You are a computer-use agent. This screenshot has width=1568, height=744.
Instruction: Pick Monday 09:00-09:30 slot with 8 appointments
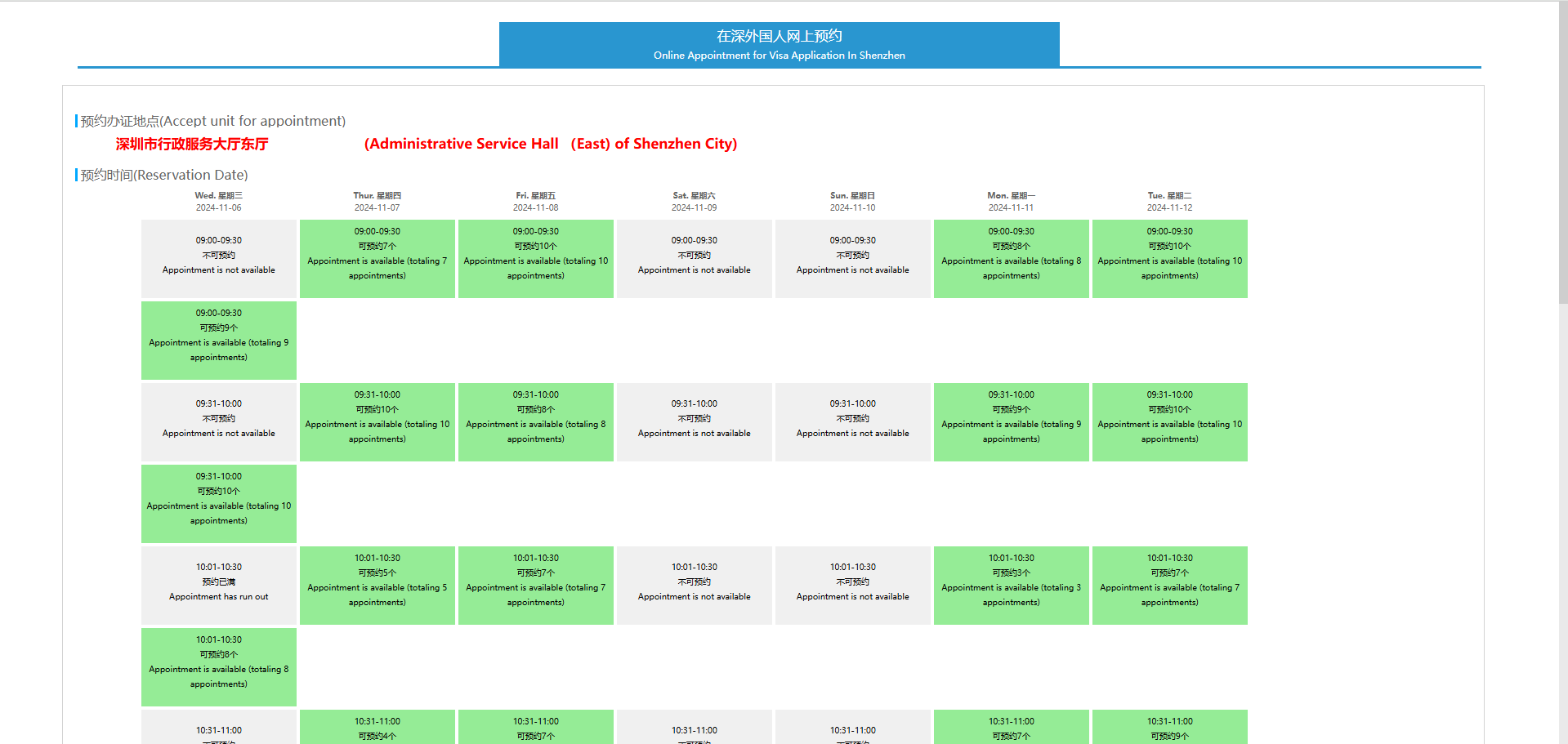1011,258
